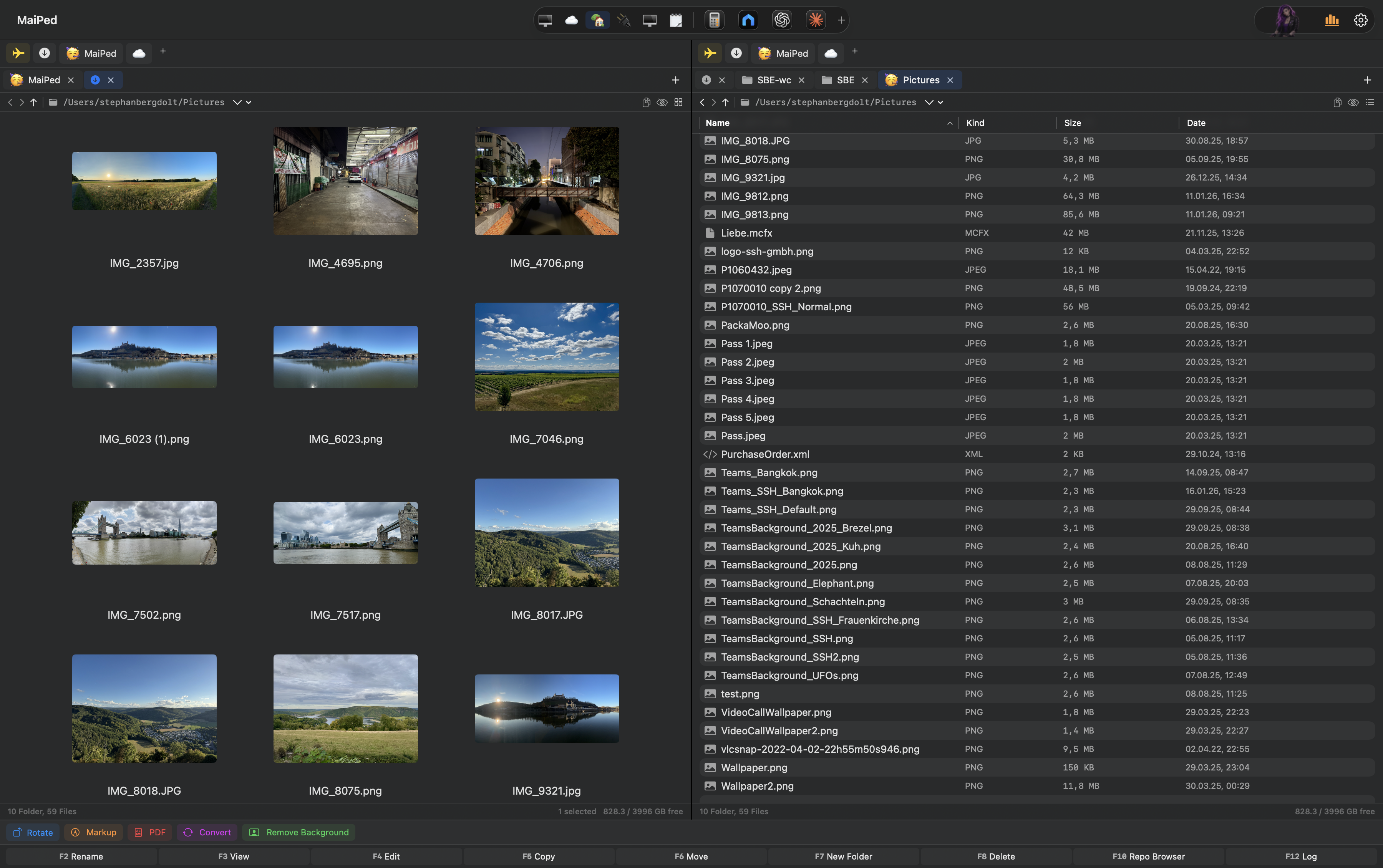Image resolution: width=1383 pixels, height=868 pixels.
Task: Click the Convert button
Action: pos(207,832)
